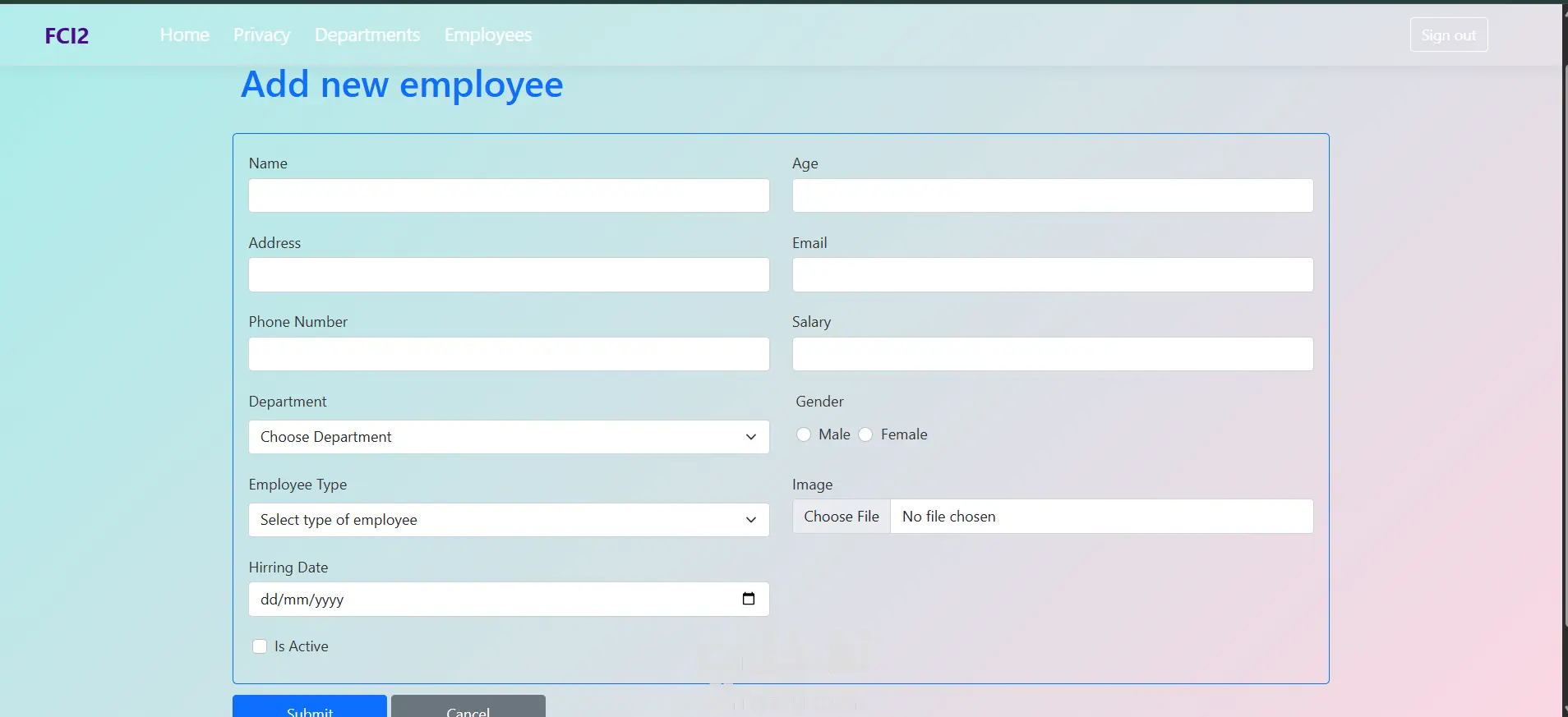Submit the new employee form
The width and height of the screenshot is (1568, 717).
310,706
